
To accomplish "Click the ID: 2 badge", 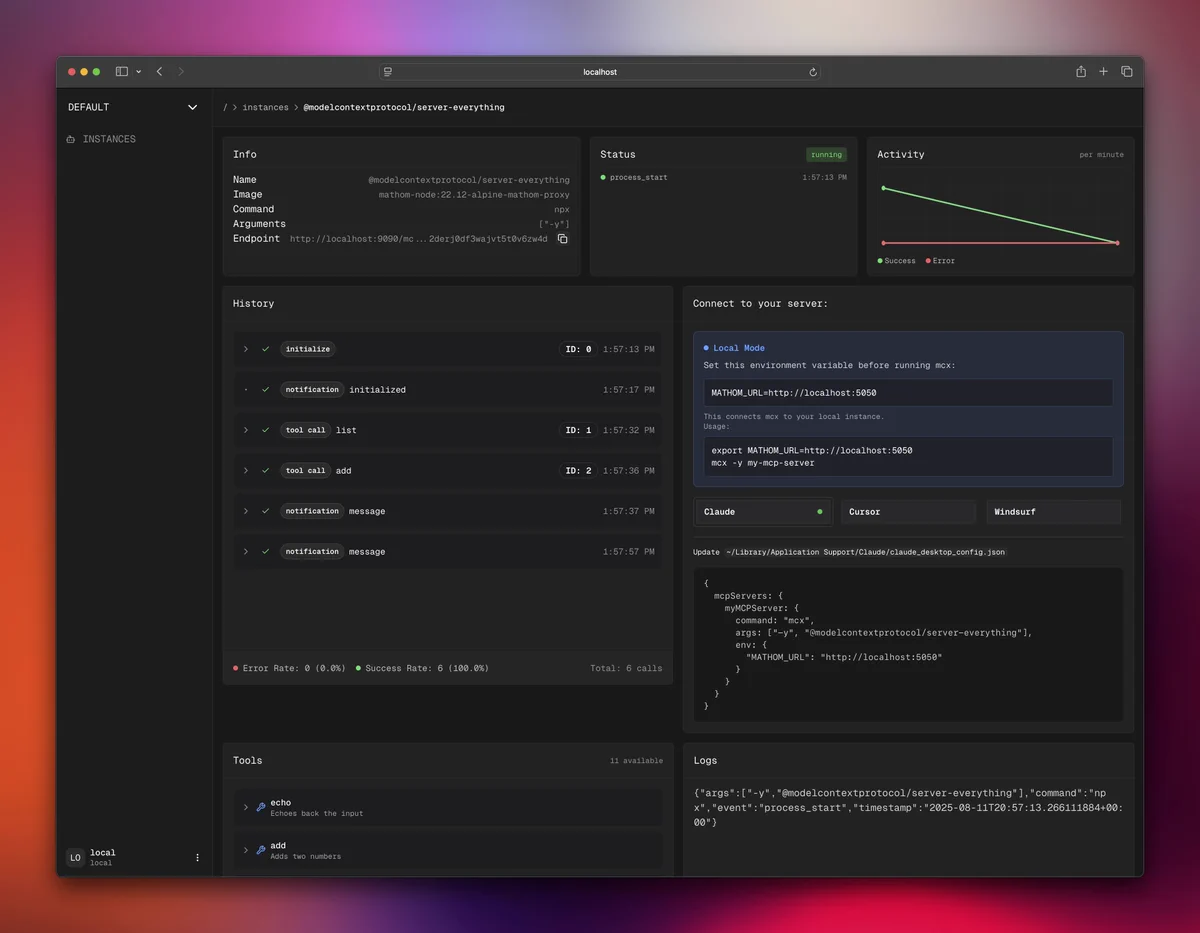I will tap(578, 470).
